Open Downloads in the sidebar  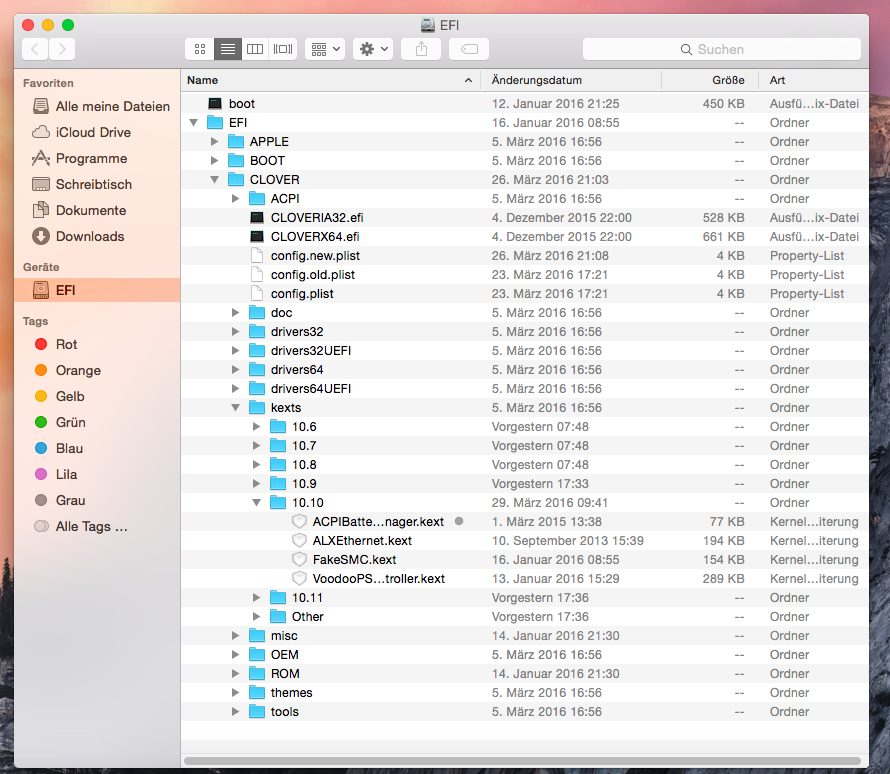pyautogui.click(x=78, y=237)
